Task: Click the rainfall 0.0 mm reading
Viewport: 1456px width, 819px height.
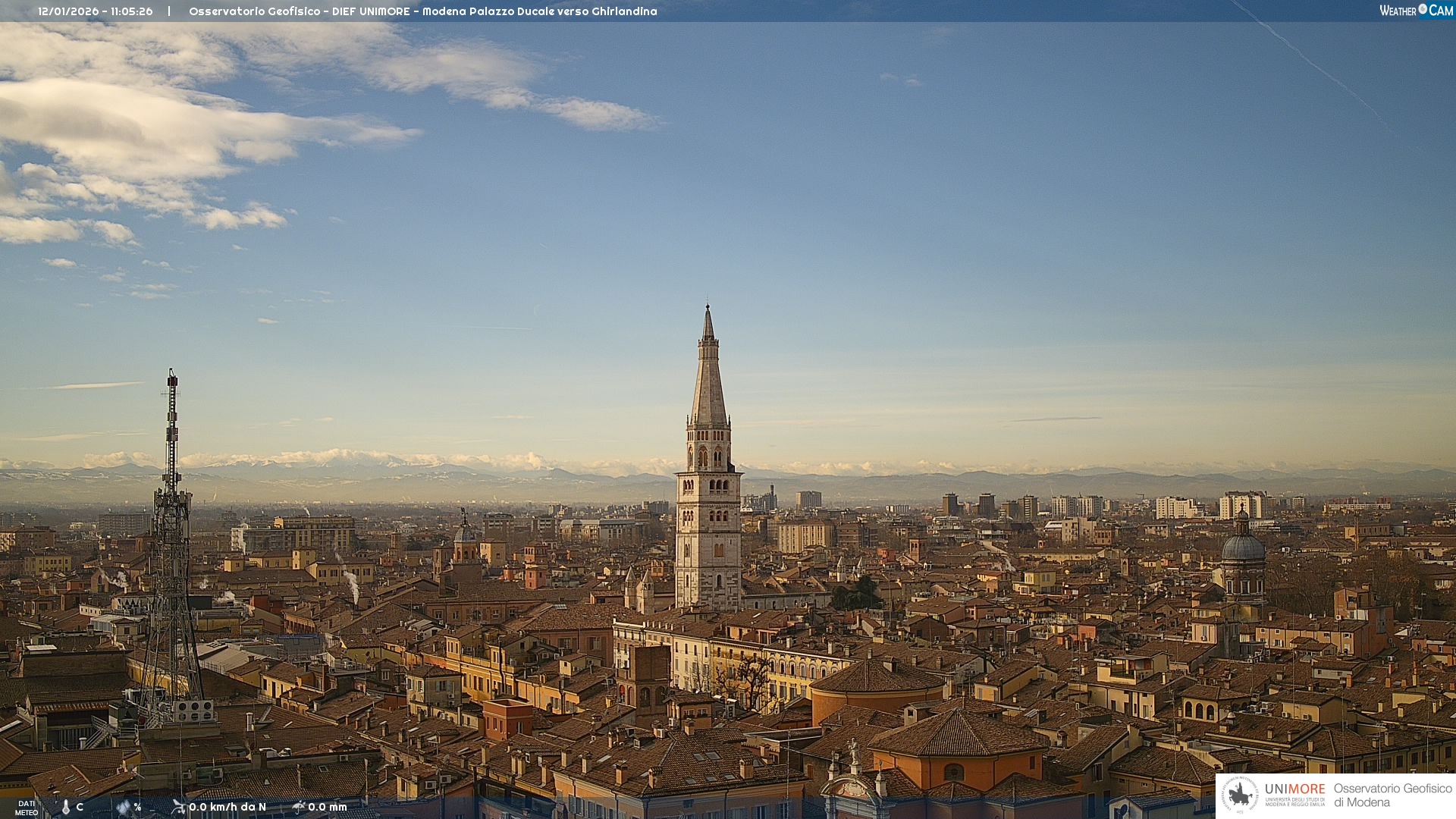Action: point(327,807)
